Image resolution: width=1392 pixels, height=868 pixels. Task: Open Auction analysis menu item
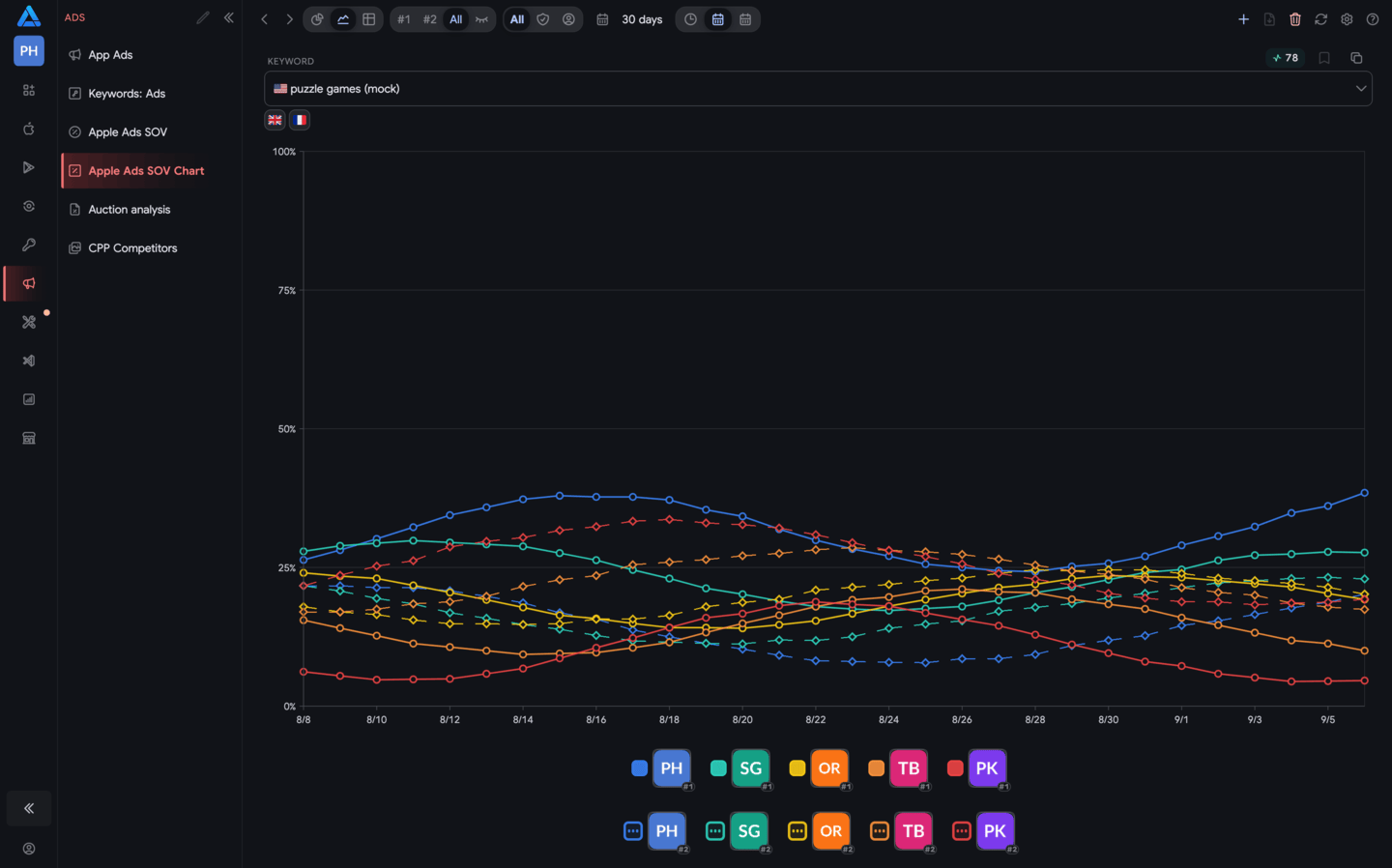[x=150, y=210]
